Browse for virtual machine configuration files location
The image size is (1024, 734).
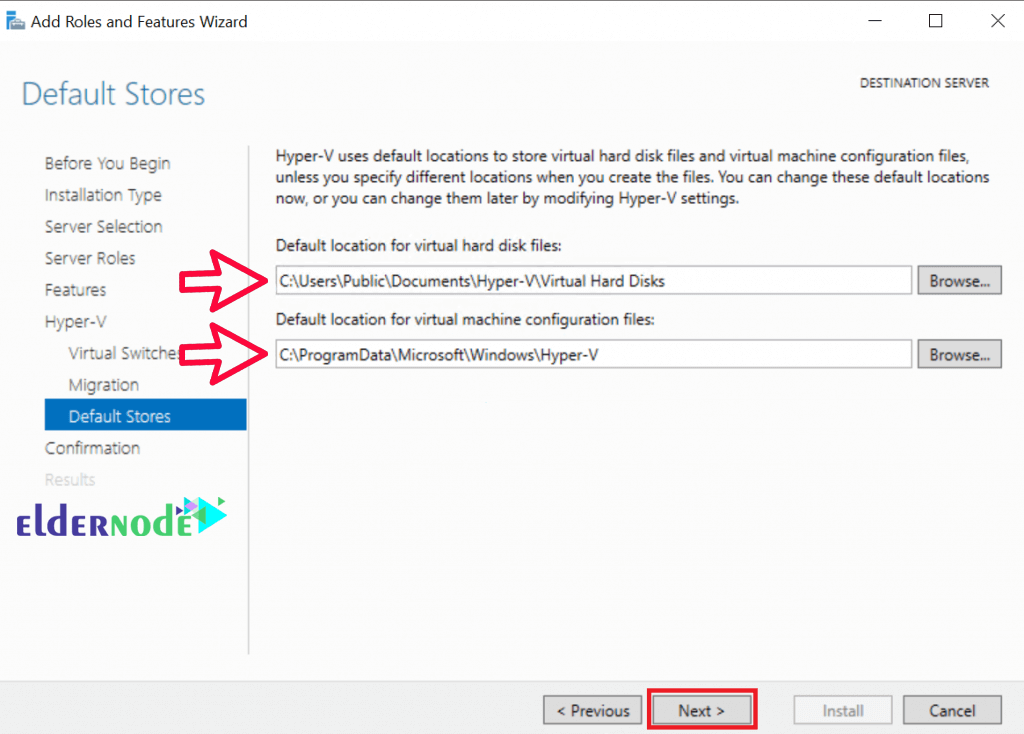pos(959,354)
